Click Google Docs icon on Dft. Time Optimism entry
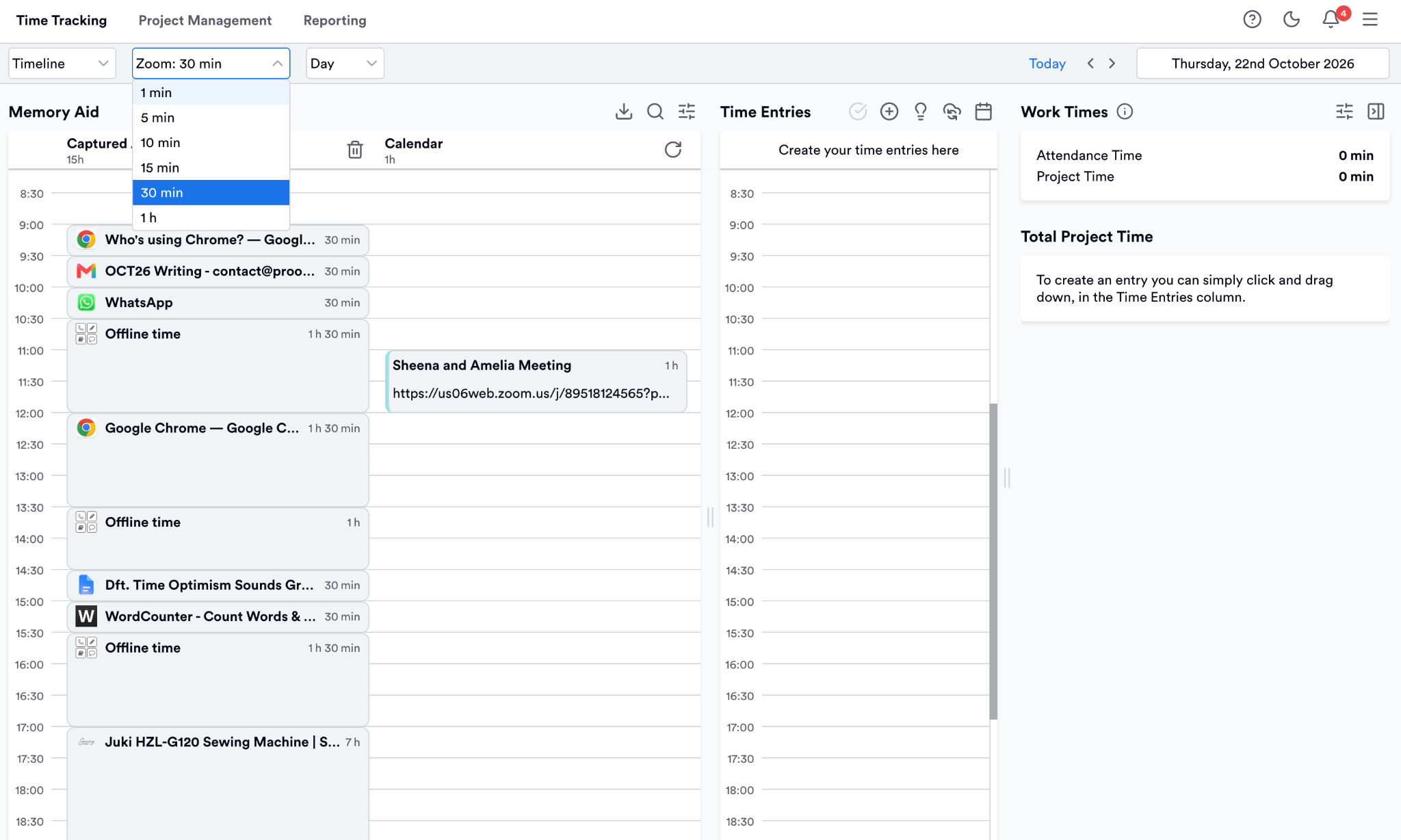This screenshot has width=1401, height=840. (x=86, y=585)
